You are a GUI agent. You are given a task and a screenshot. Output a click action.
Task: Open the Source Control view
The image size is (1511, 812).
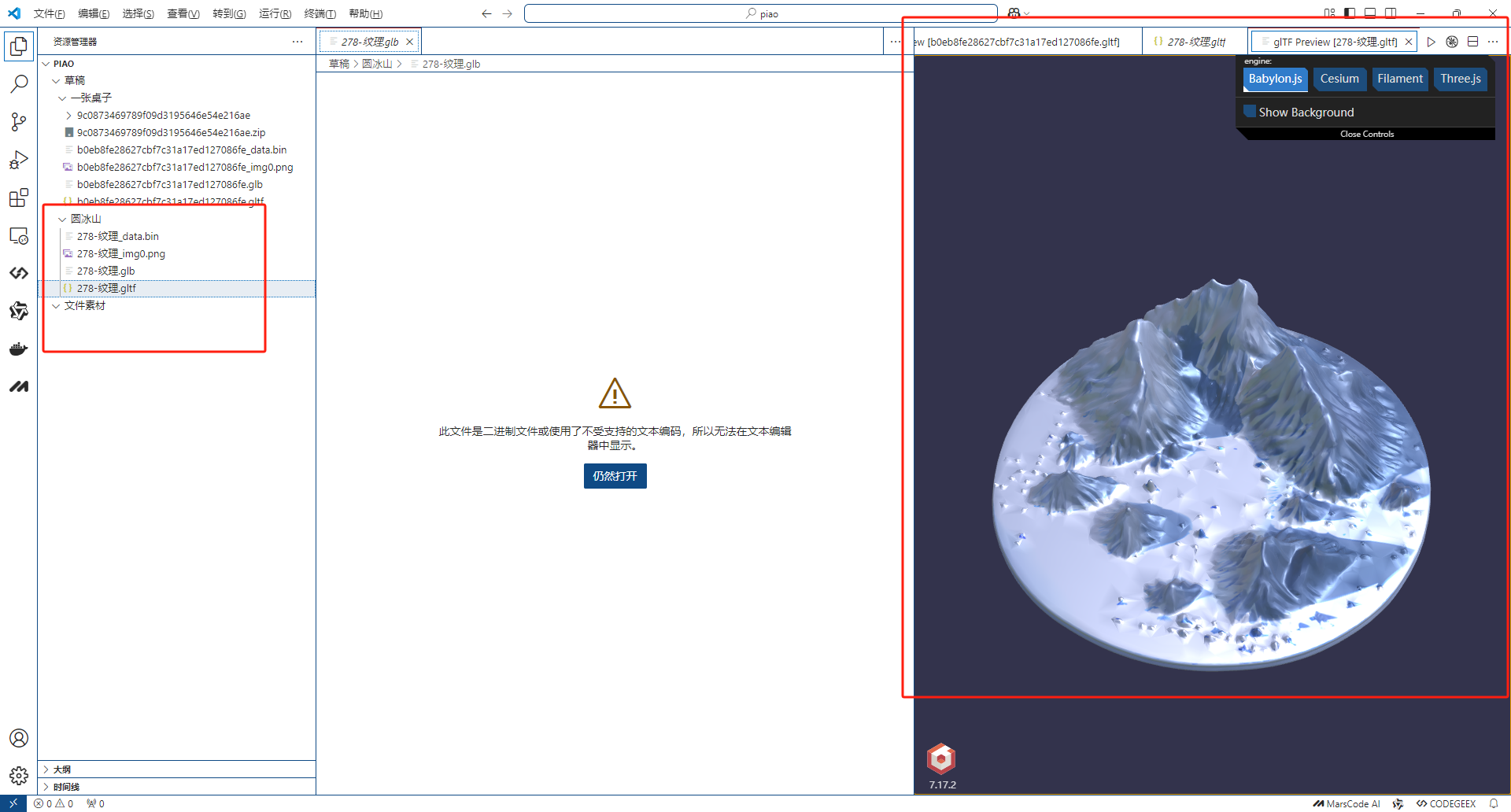click(x=19, y=122)
